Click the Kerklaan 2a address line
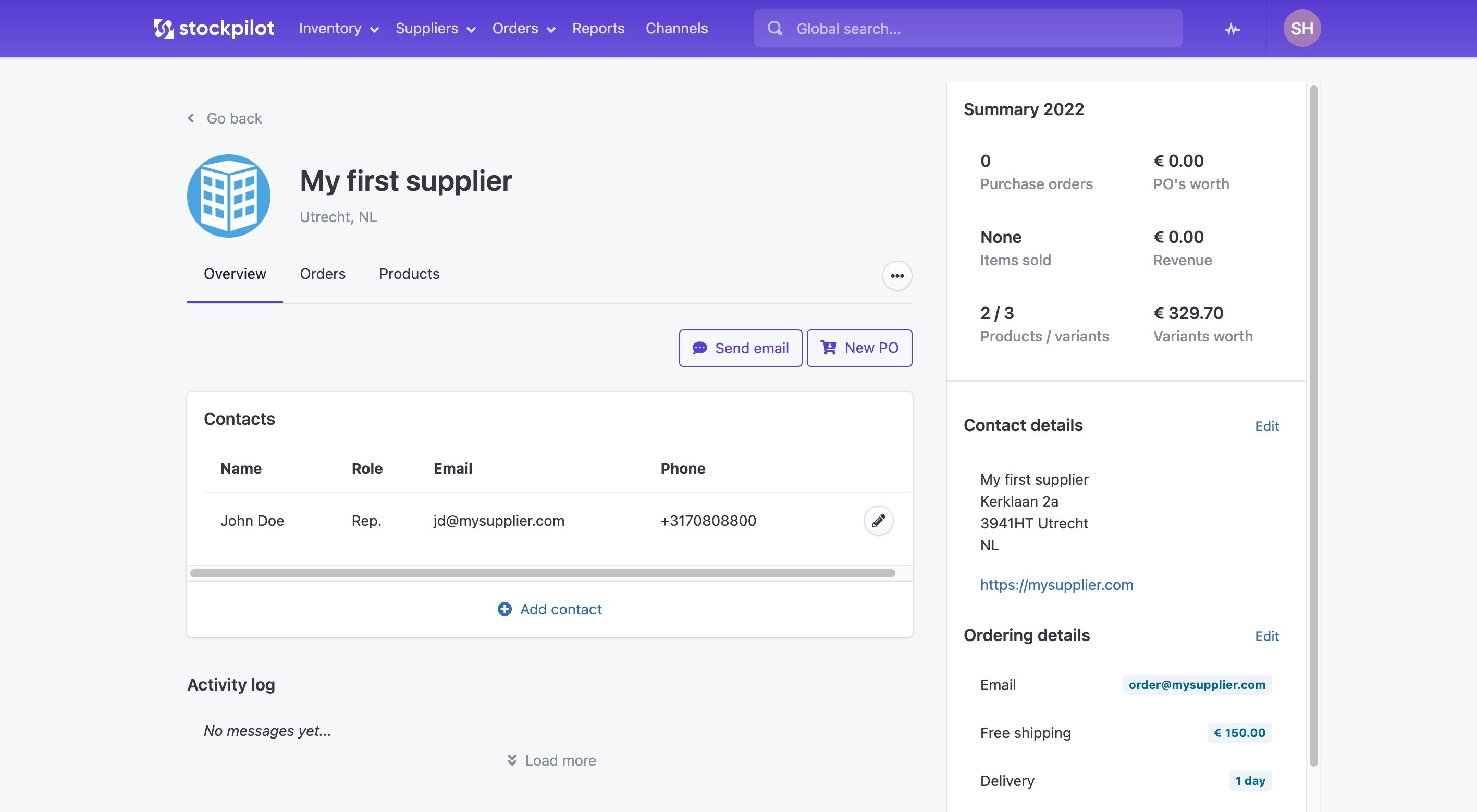 coord(1019,501)
